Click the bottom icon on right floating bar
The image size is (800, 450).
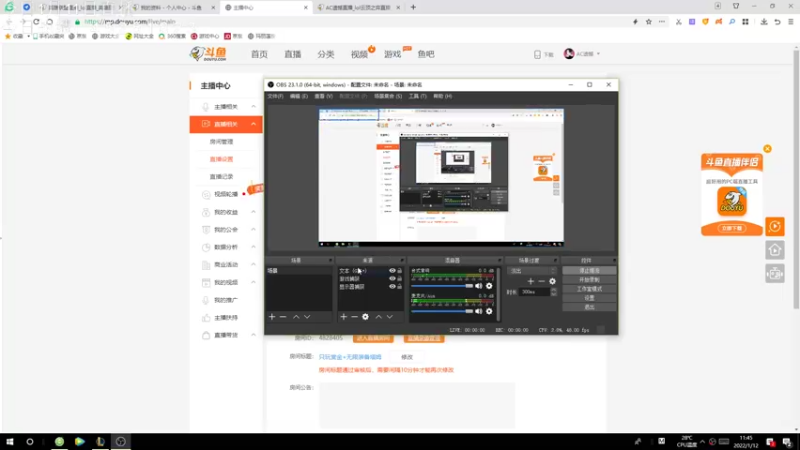point(775,274)
